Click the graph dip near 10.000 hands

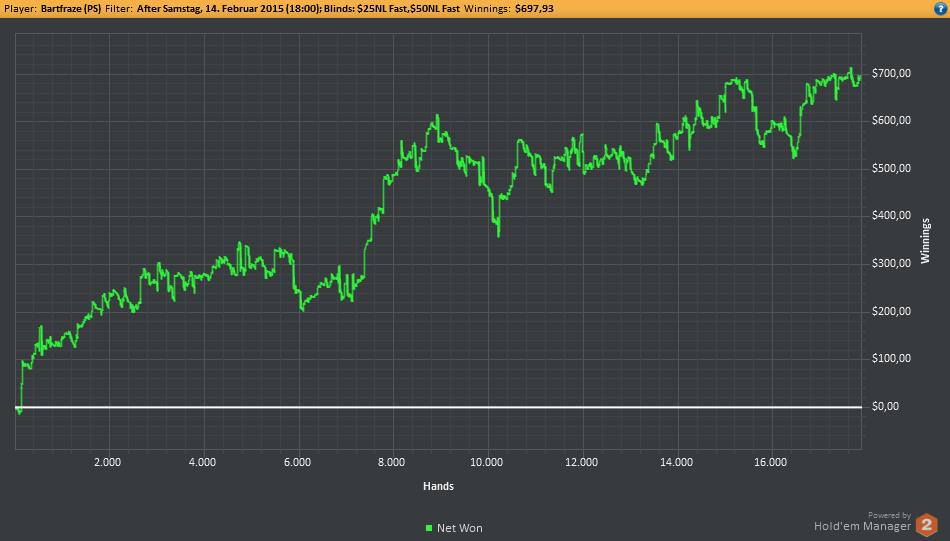tap(499, 235)
